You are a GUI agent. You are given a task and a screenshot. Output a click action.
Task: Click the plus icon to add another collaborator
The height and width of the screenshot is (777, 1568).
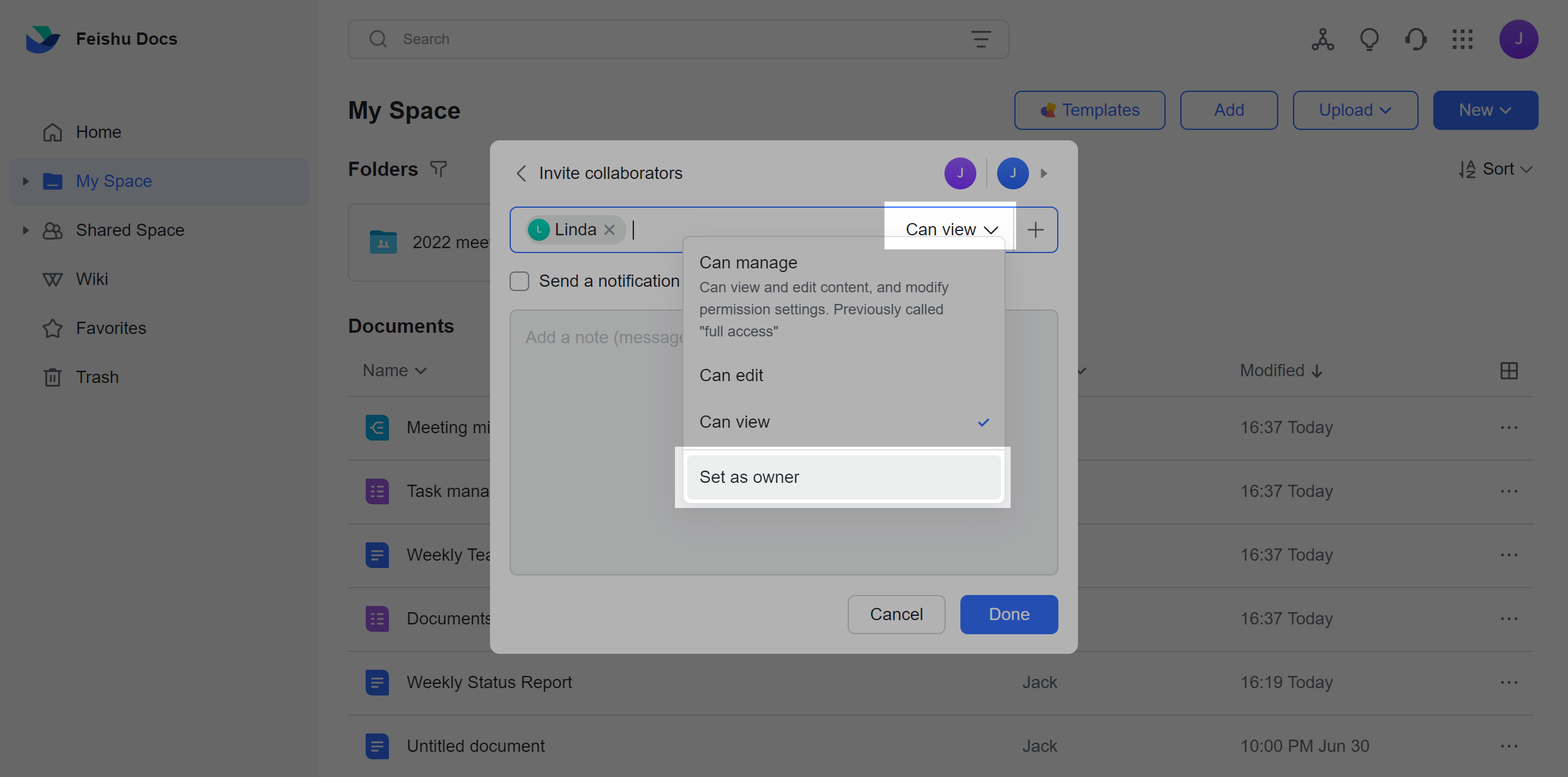pos(1035,229)
